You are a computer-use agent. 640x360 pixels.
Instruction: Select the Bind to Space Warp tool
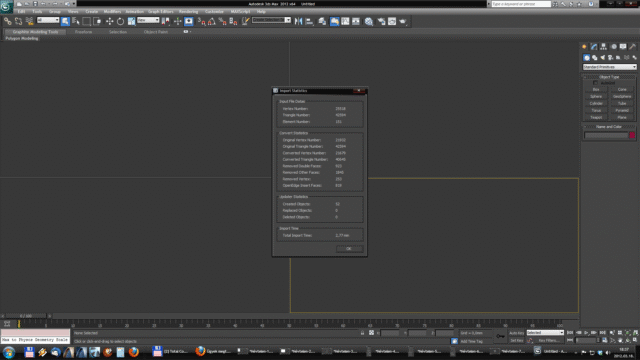pos(29,21)
